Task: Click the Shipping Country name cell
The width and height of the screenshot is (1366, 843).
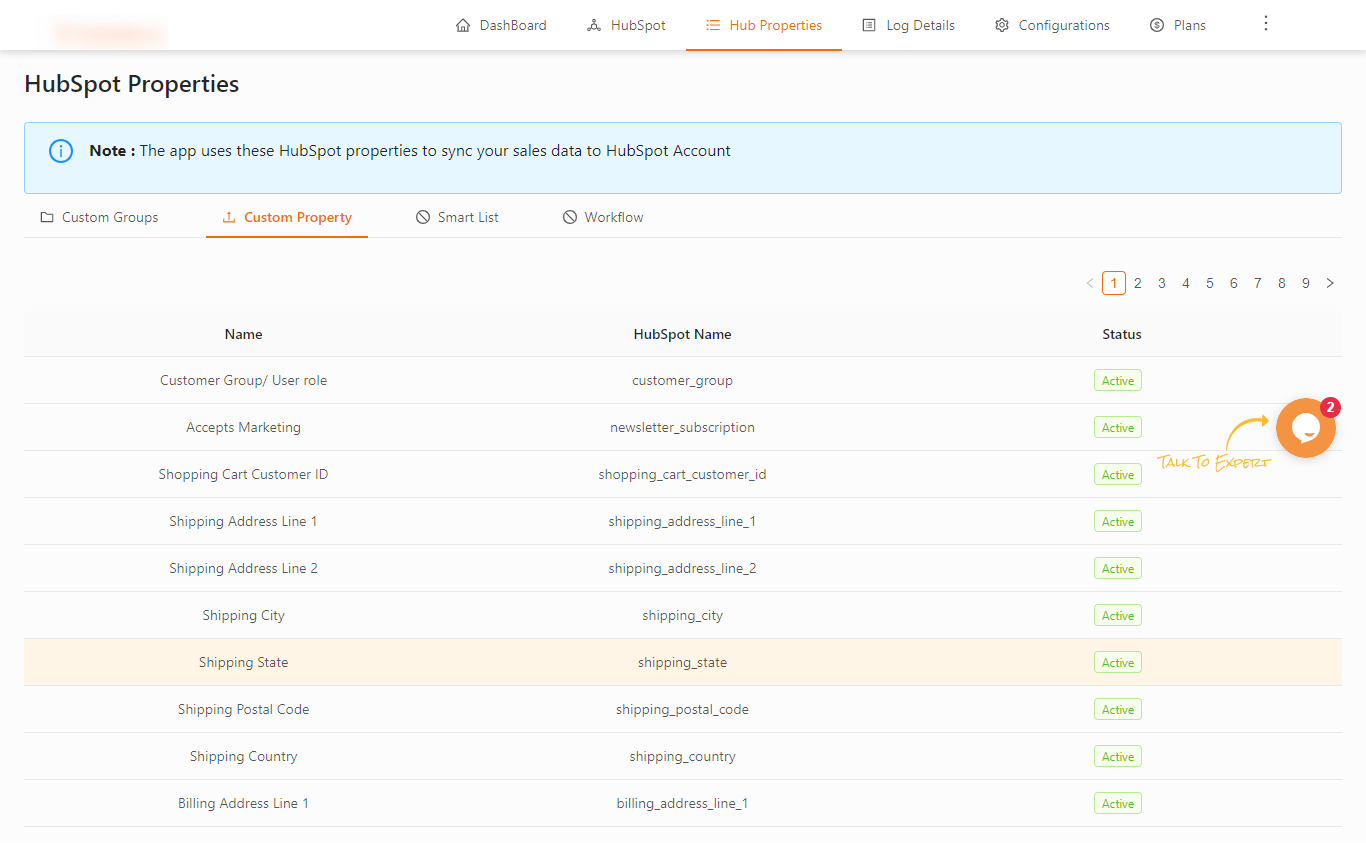Action: point(243,756)
